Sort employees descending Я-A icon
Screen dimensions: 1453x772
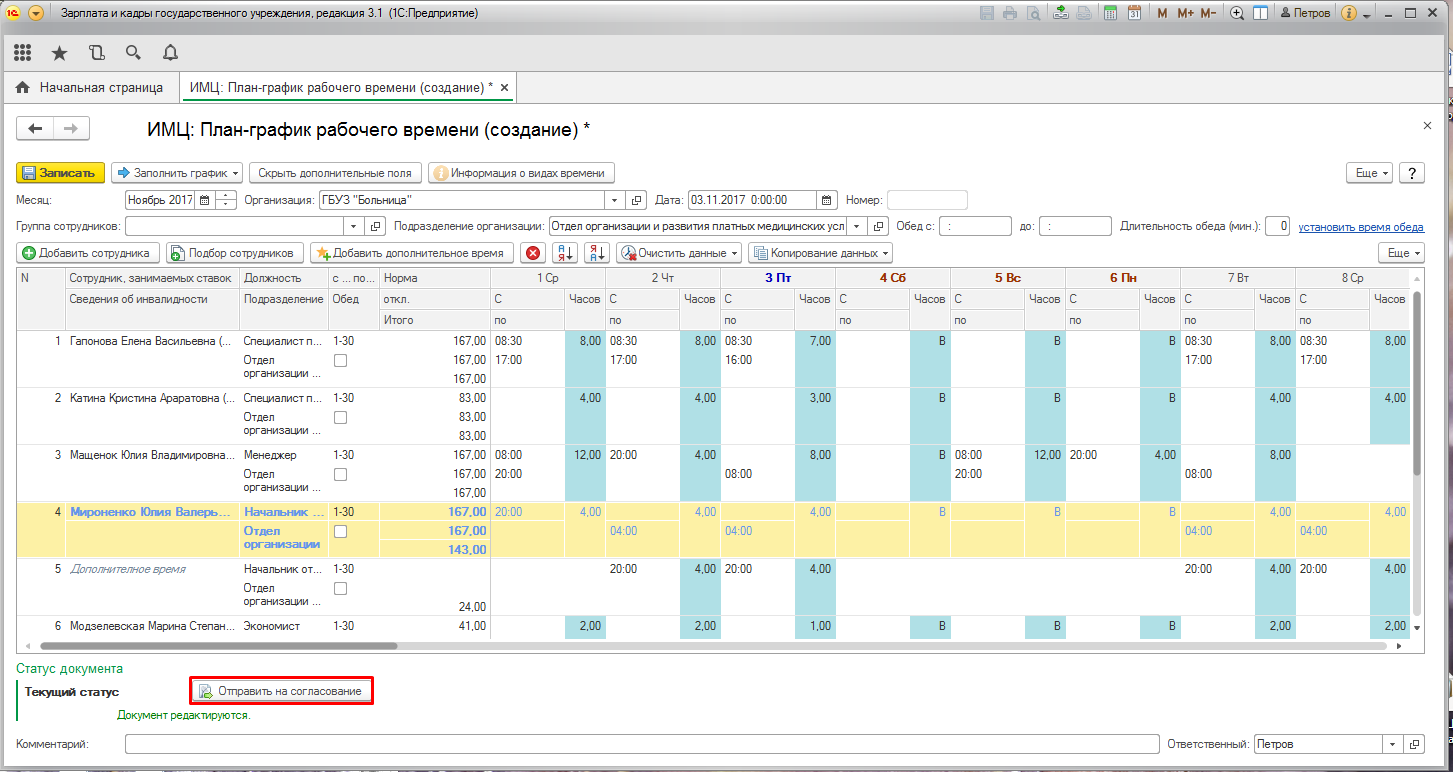click(x=597, y=253)
